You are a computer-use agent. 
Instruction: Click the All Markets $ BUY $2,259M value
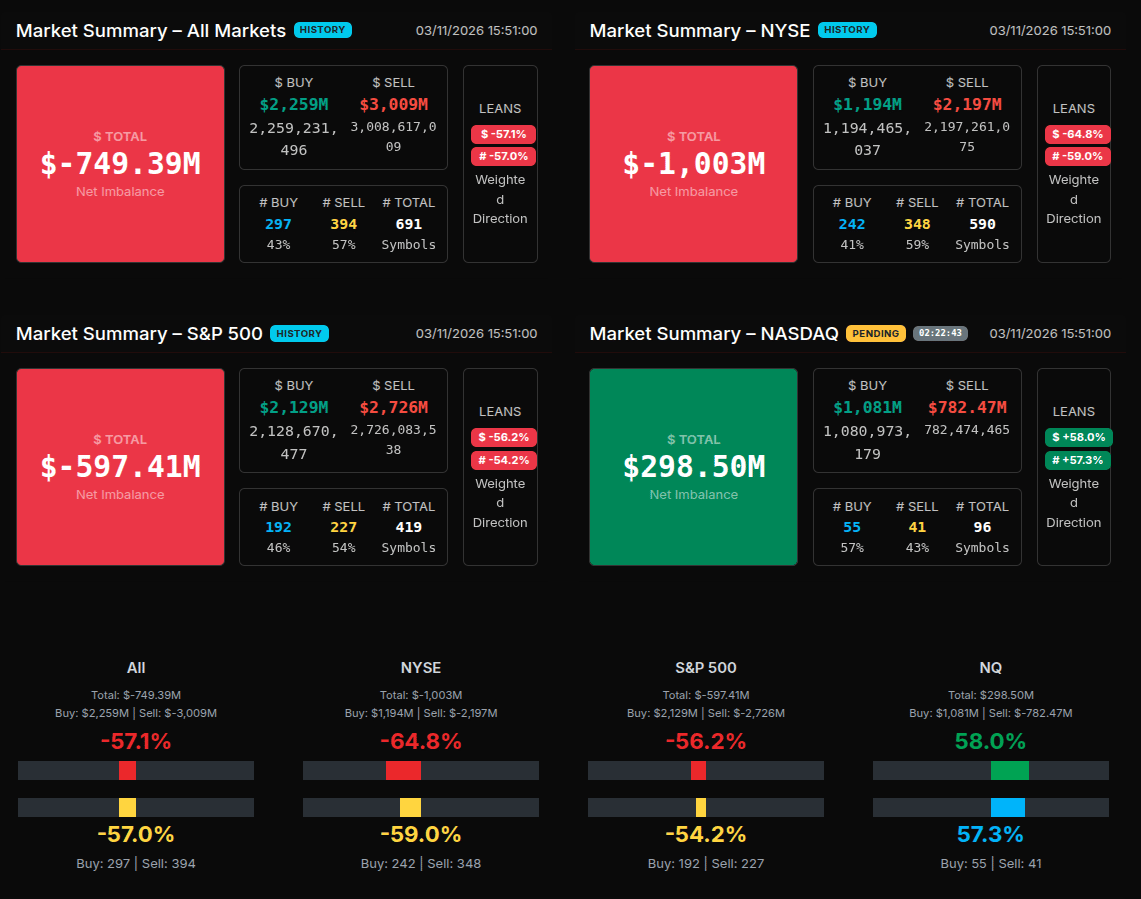tap(293, 104)
